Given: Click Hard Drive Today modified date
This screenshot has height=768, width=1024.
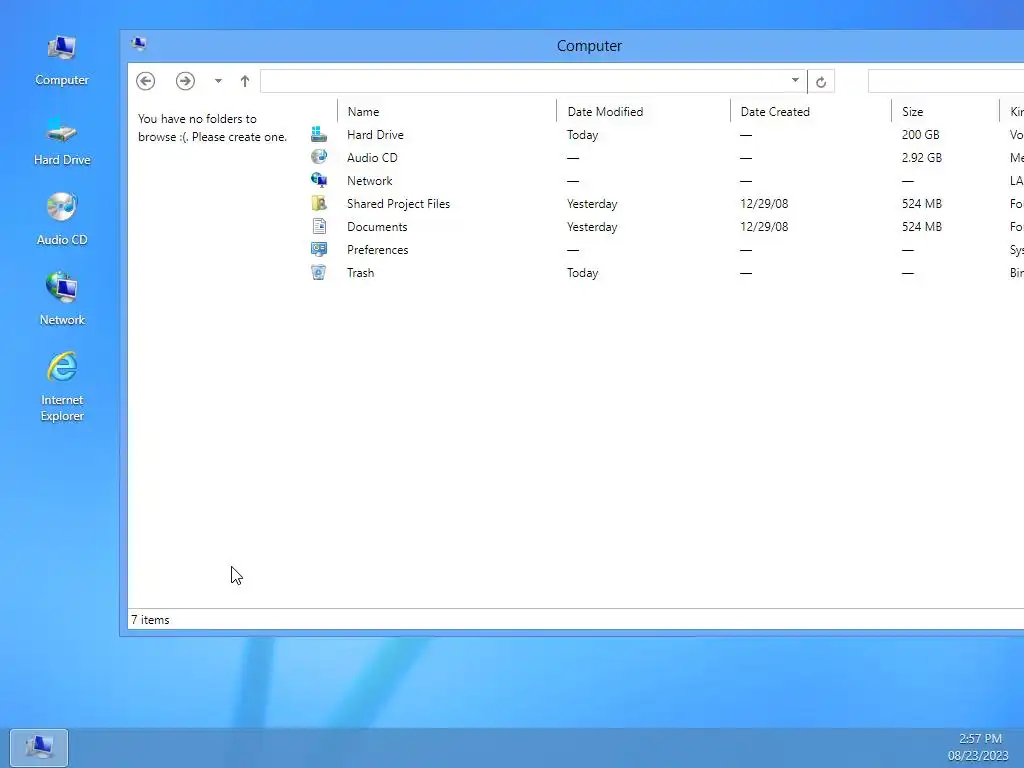Looking at the screenshot, I should click(583, 135).
